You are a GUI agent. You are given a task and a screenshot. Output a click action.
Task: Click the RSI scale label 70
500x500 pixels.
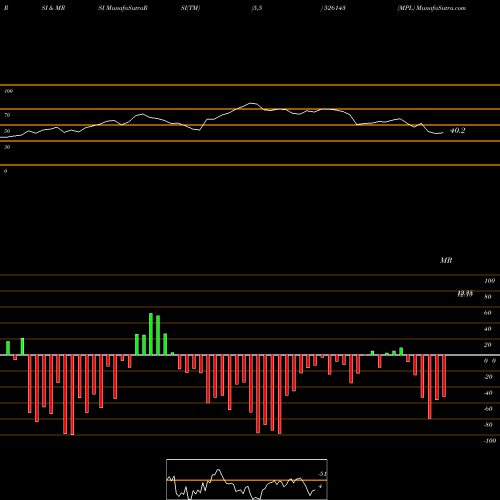[7, 115]
